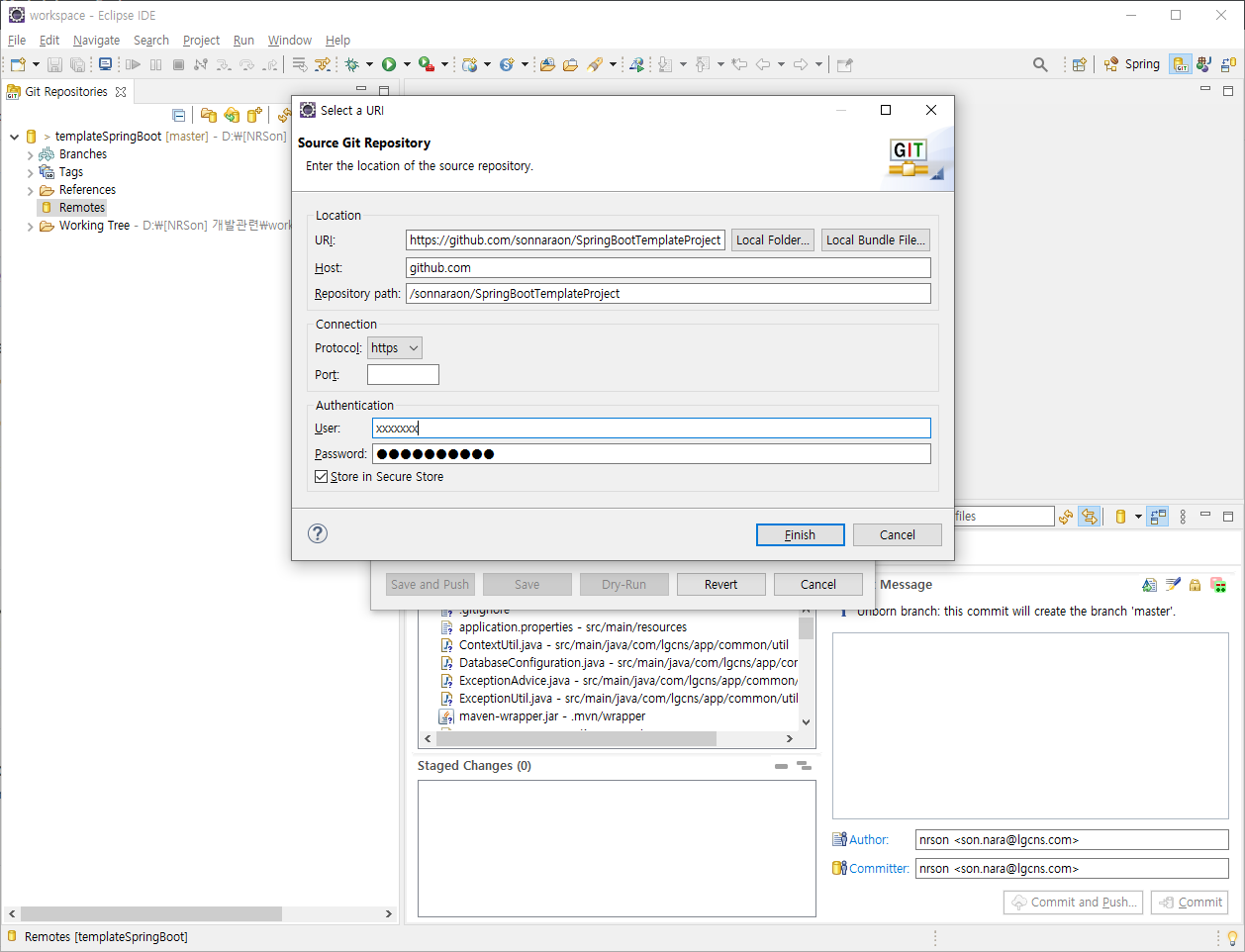This screenshot has height=952, width=1245.
Task: Switch to the Git perspective icon
Action: [1180, 64]
